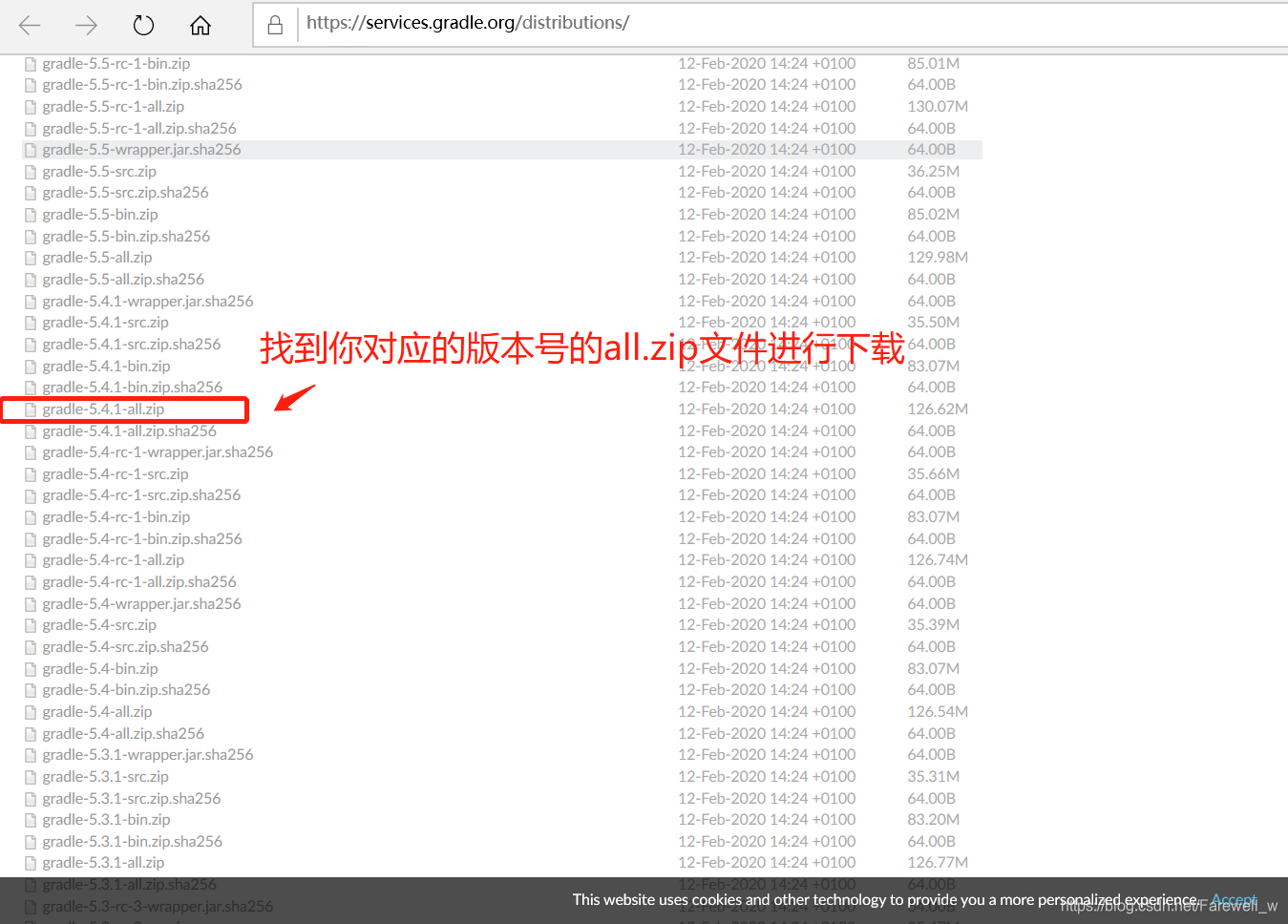The image size is (1288, 924).
Task: Click file icon beside gradle-5.5-src.zip
Action: (31, 173)
